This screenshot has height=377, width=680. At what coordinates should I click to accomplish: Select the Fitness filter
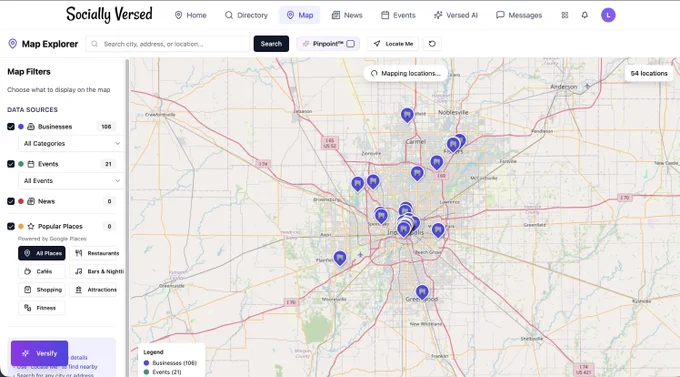[42, 308]
